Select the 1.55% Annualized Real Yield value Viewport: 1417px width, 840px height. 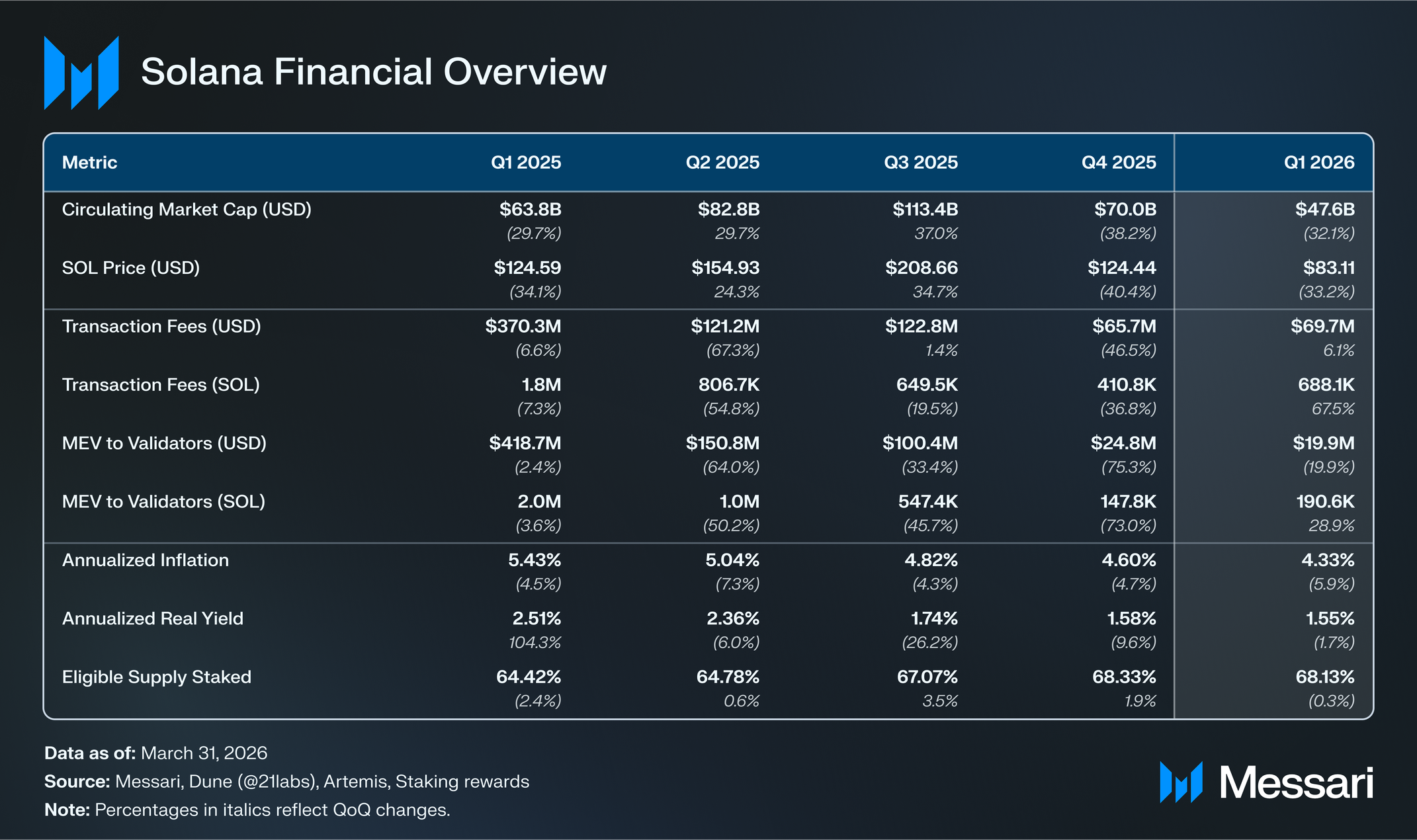1330,618
